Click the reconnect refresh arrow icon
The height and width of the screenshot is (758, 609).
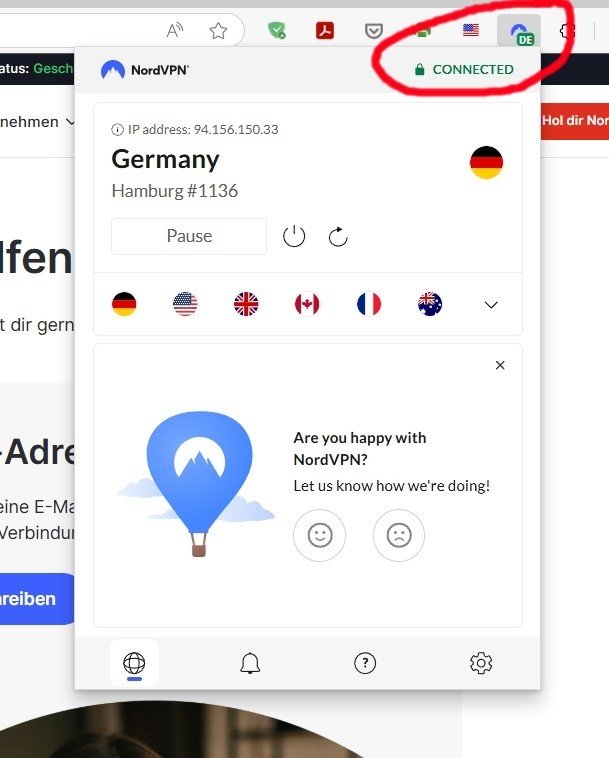tap(338, 236)
